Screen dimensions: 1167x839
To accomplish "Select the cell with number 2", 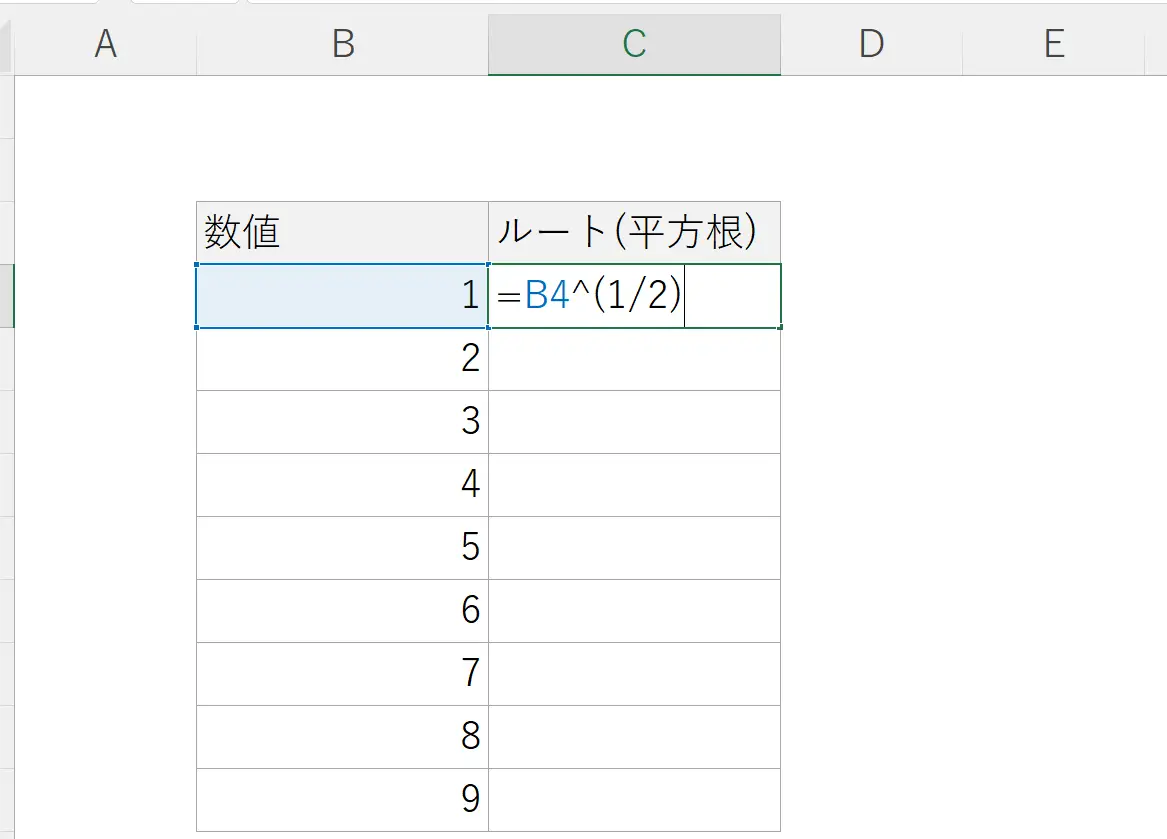I will tap(342, 359).
